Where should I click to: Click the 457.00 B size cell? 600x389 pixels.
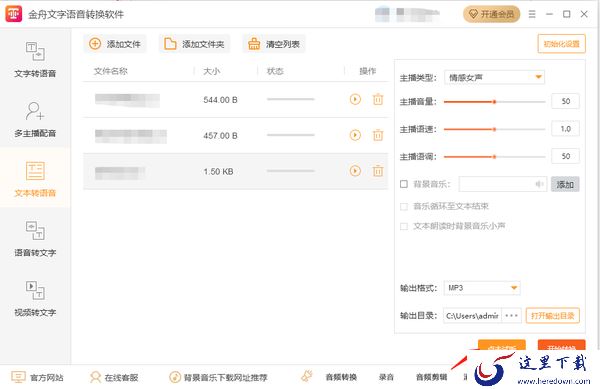(x=220, y=135)
